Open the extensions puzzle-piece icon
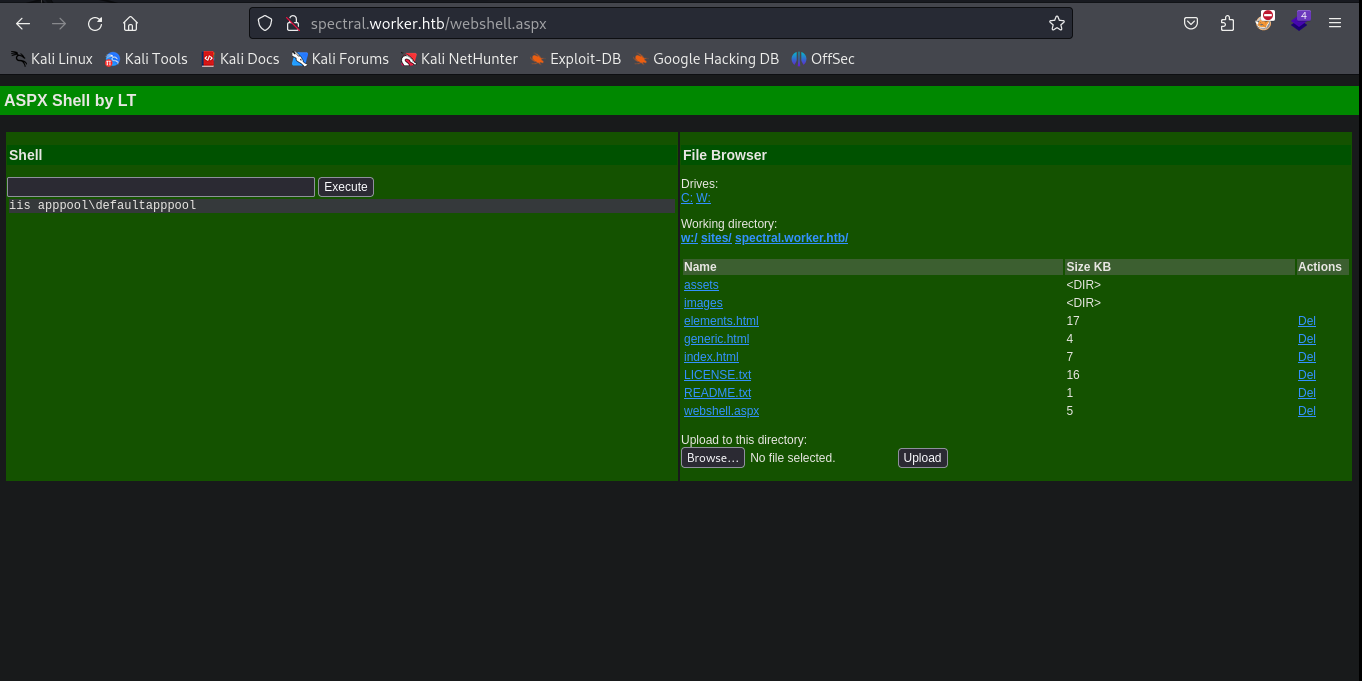 (1227, 23)
